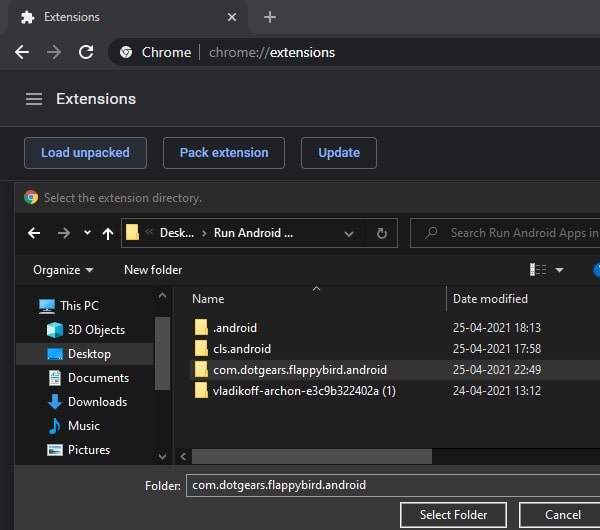Click the Pack extension button
The height and width of the screenshot is (530, 600).
click(x=224, y=153)
